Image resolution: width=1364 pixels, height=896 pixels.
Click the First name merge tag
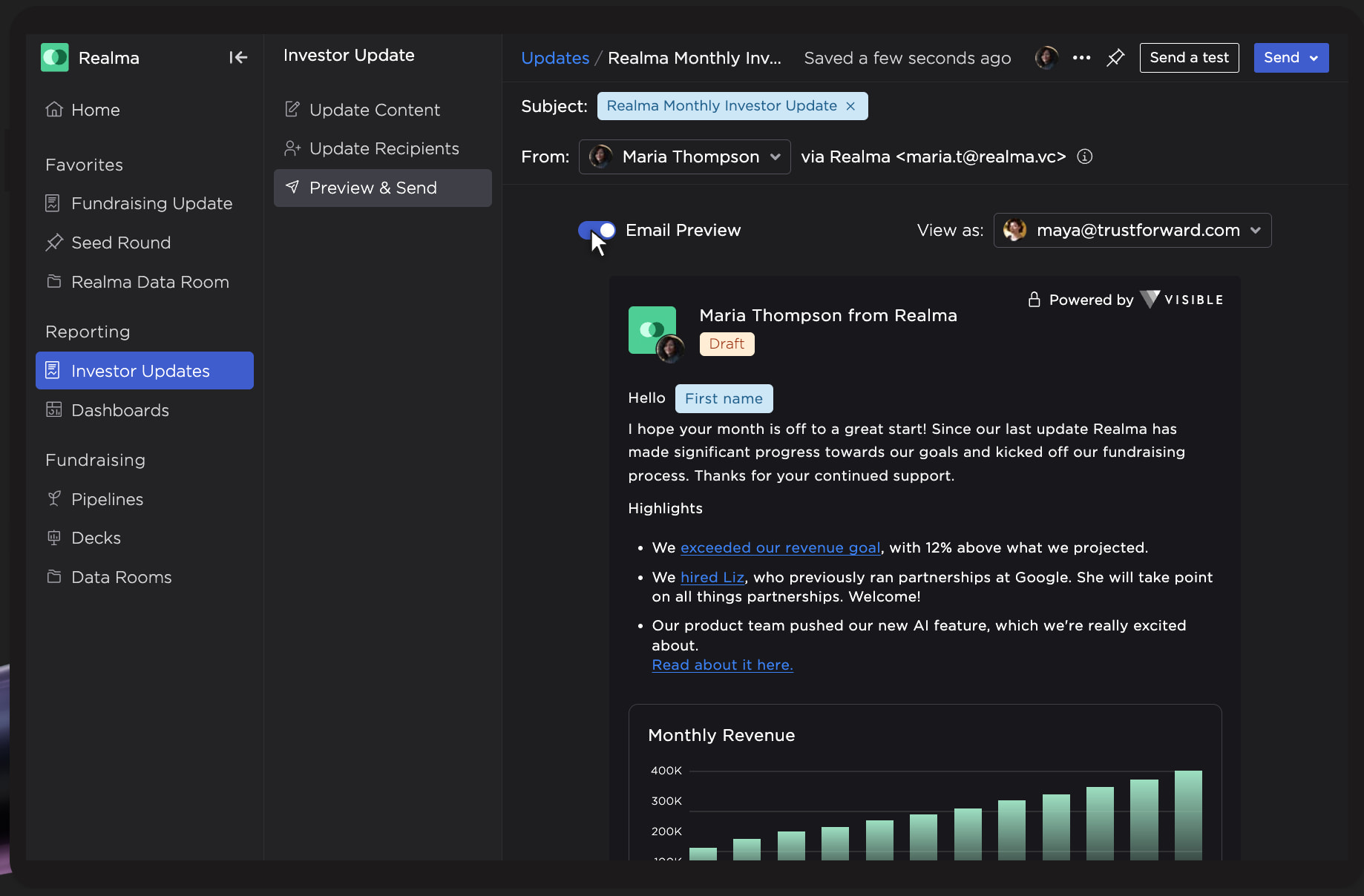click(x=724, y=398)
